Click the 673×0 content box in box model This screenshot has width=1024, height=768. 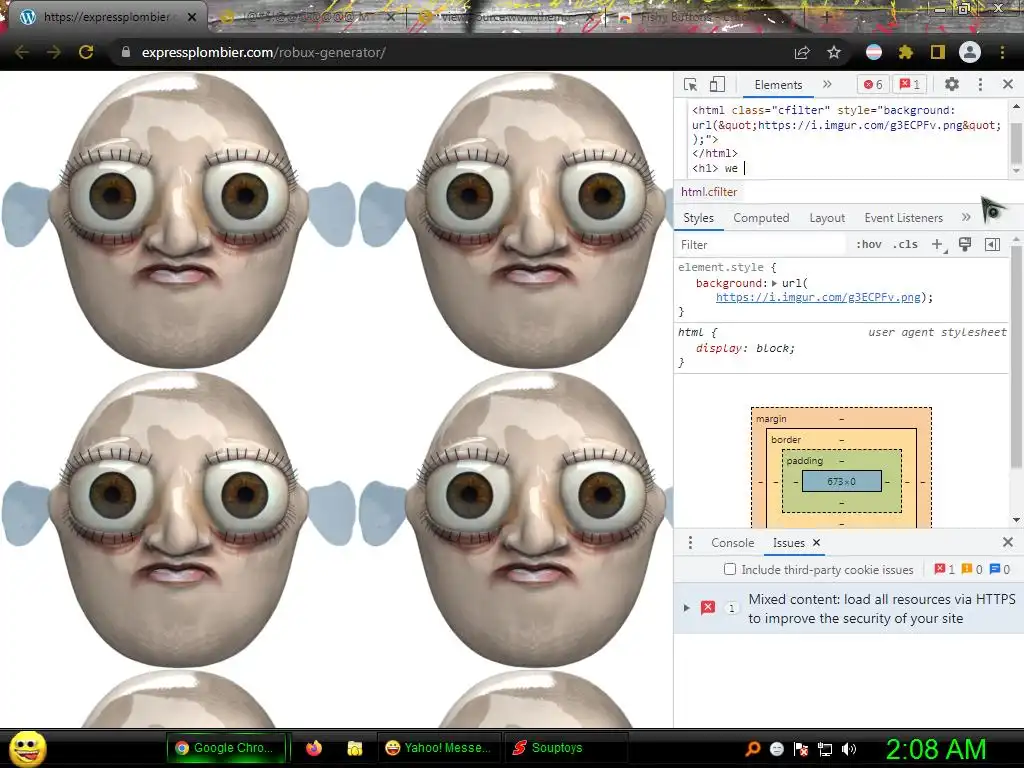click(x=841, y=481)
